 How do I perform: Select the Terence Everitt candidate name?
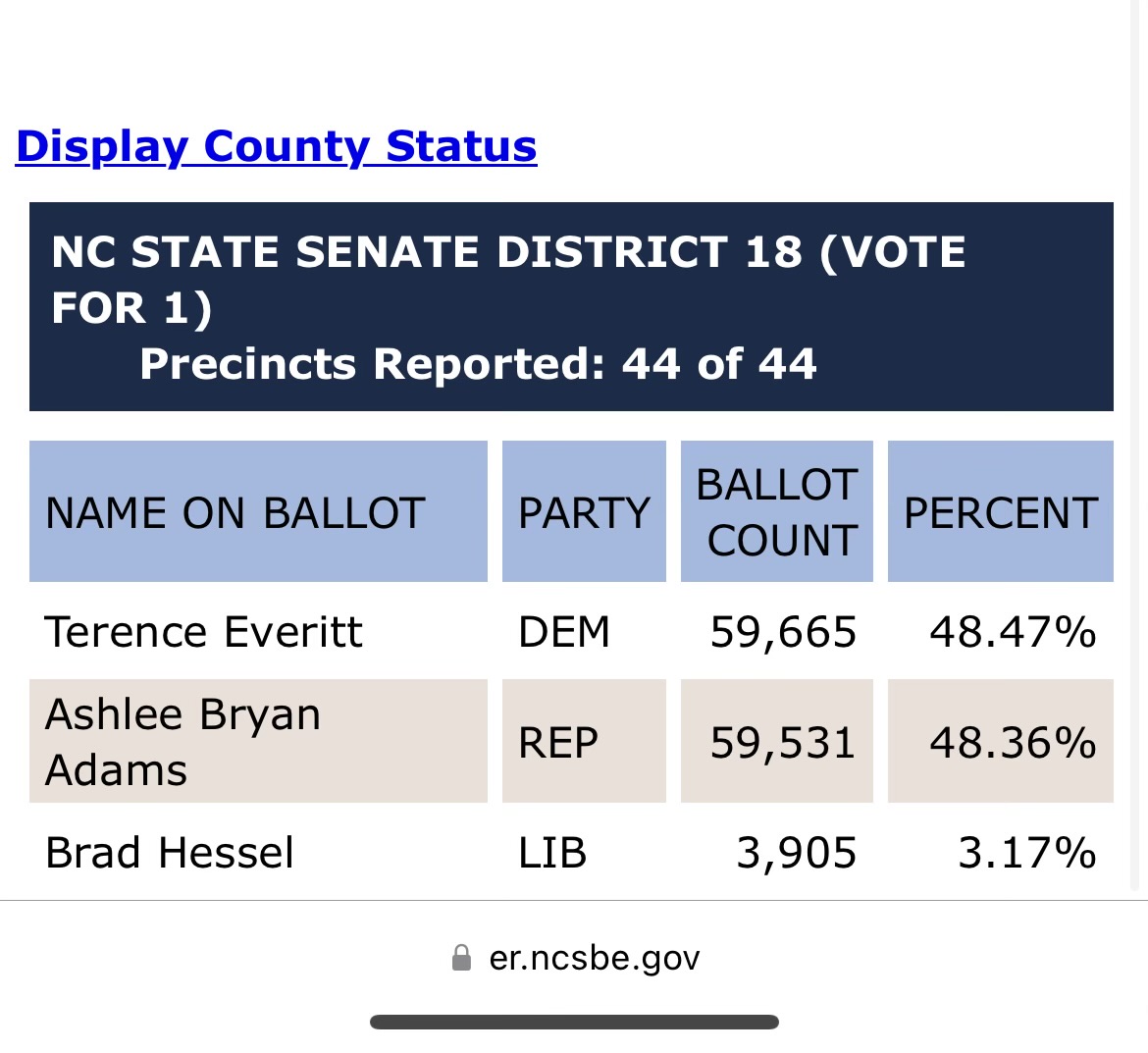coord(203,632)
